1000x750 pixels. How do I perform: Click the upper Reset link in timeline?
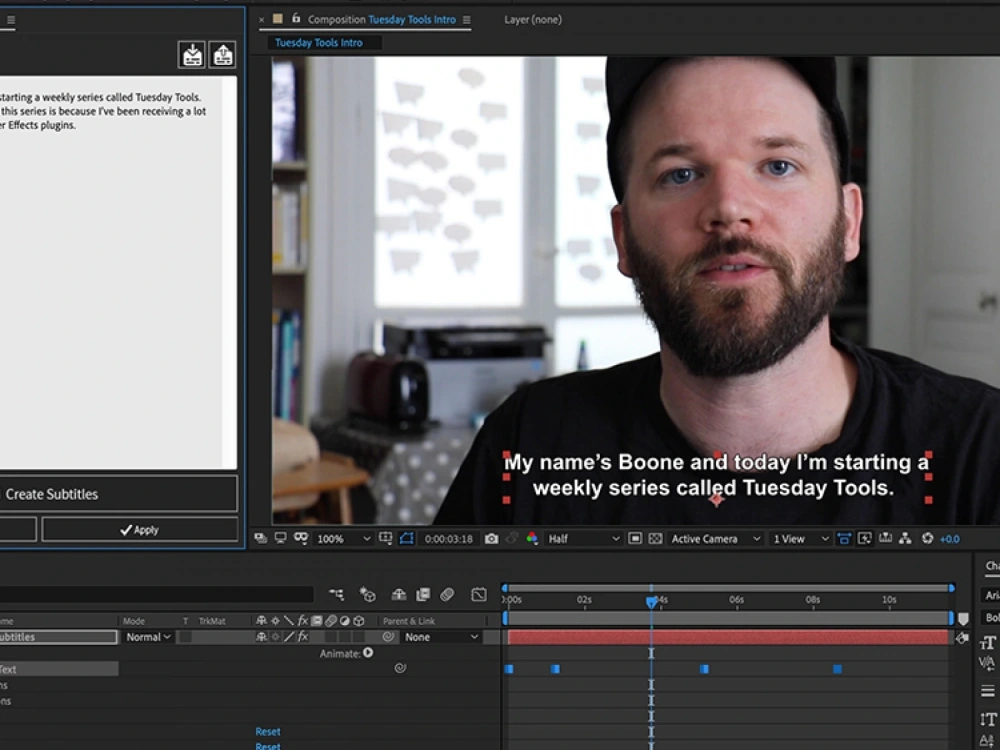[267, 732]
